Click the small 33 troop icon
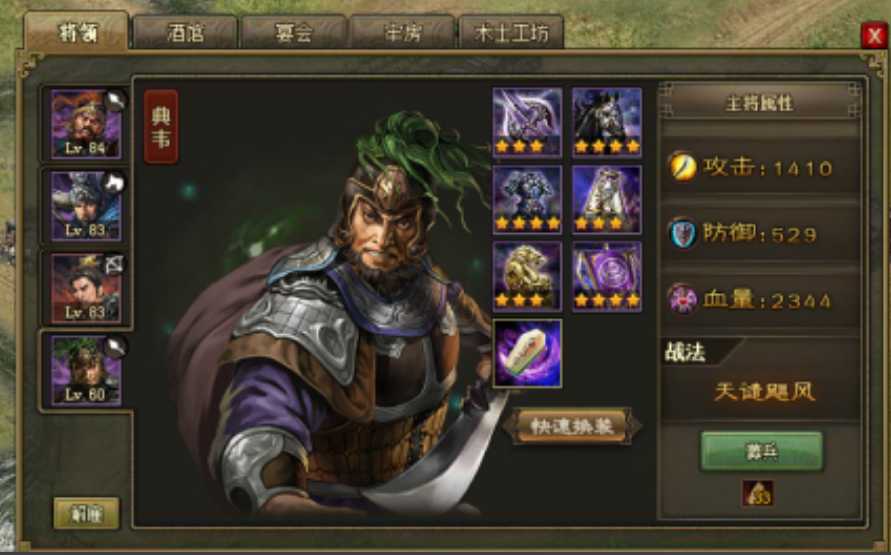Viewport: 891px width, 555px height. 757,493
